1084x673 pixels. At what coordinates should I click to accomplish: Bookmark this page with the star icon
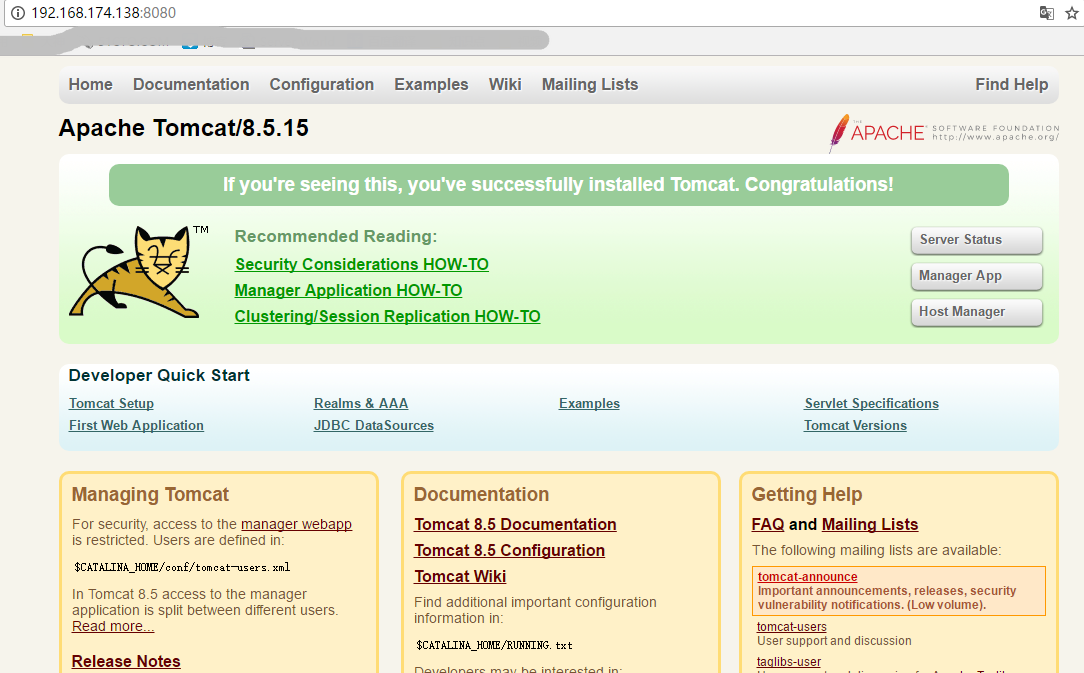(1072, 12)
